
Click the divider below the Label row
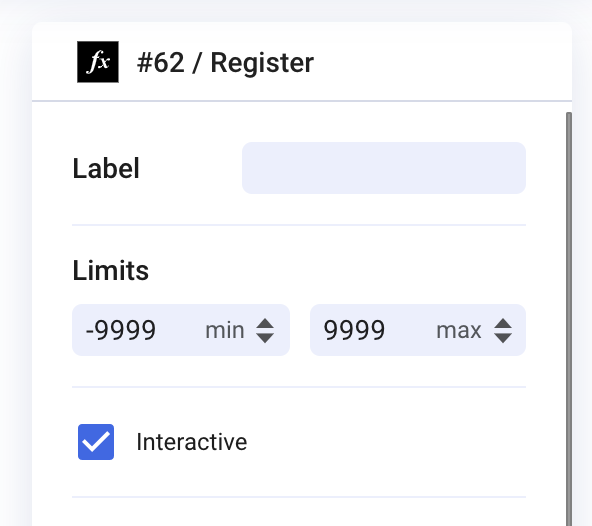299,225
